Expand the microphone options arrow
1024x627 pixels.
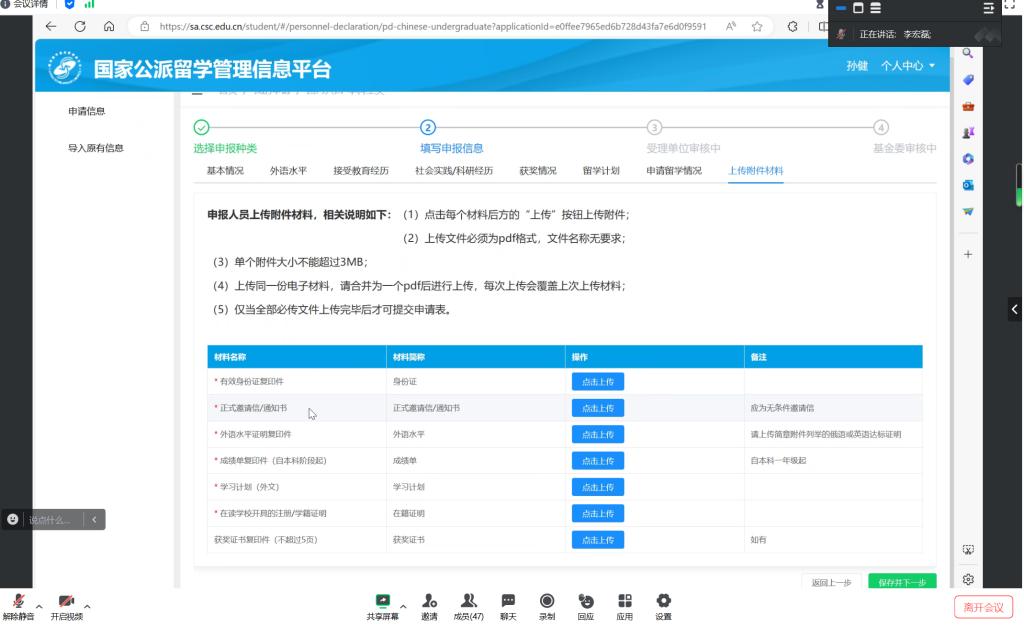39,606
